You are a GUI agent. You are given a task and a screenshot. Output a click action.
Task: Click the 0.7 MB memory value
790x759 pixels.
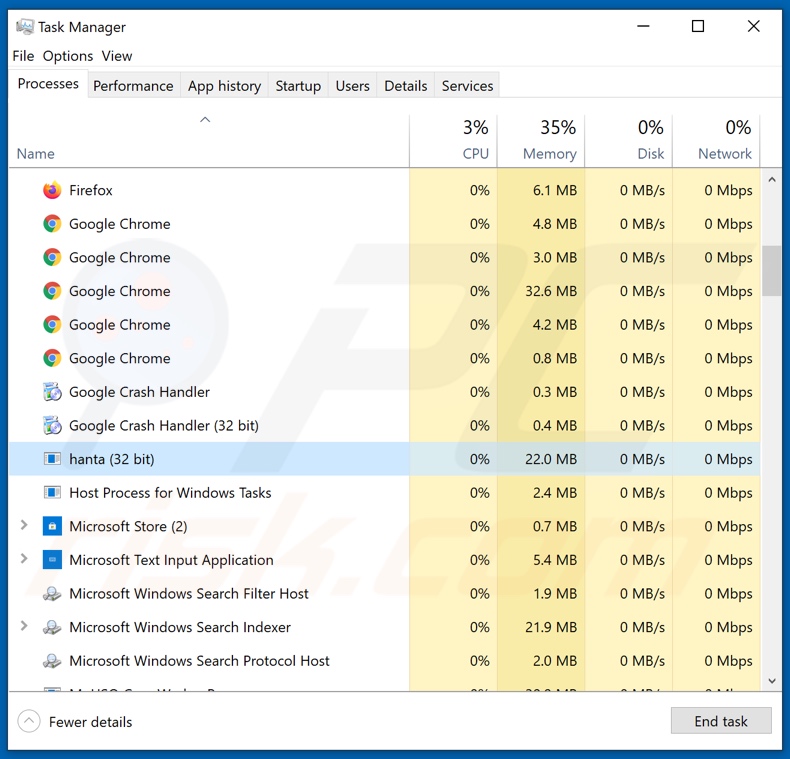pyautogui.click(x=555, y=526)
